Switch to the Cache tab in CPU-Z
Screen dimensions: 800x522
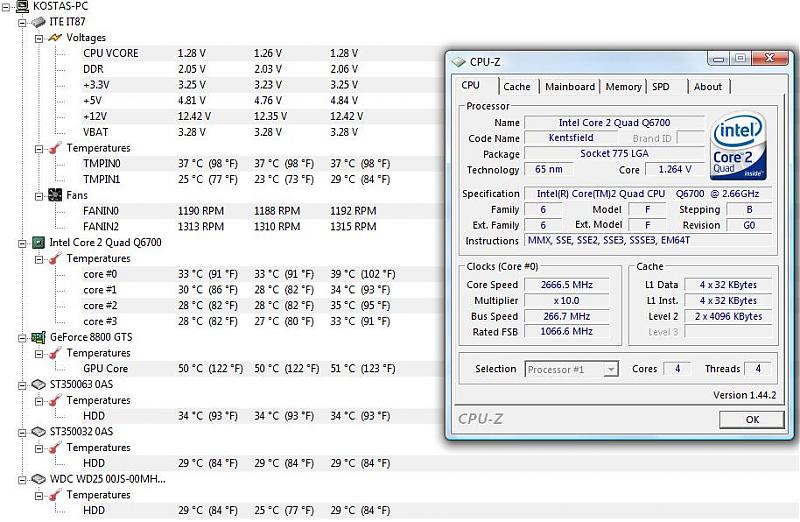point(517,87)
